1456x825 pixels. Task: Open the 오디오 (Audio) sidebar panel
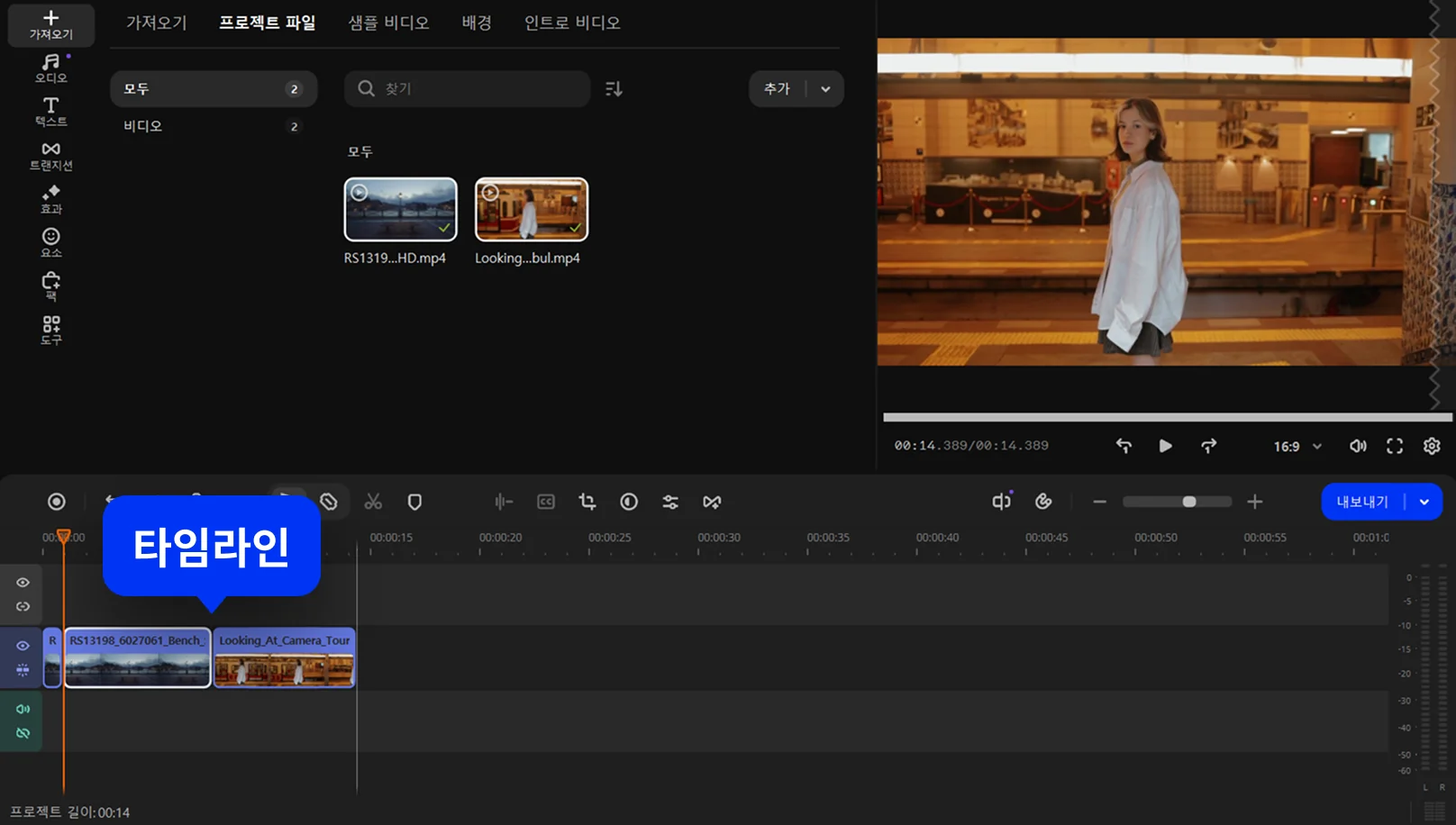[50, 68]
